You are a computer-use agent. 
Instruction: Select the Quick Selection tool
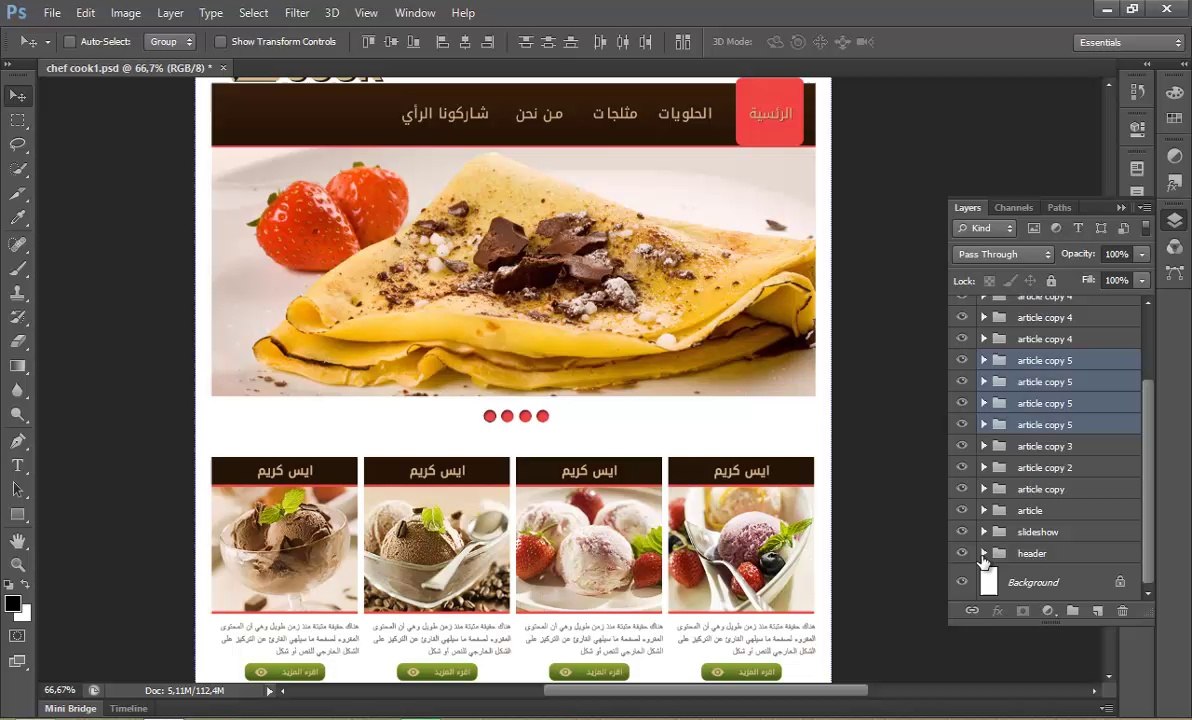17,169
